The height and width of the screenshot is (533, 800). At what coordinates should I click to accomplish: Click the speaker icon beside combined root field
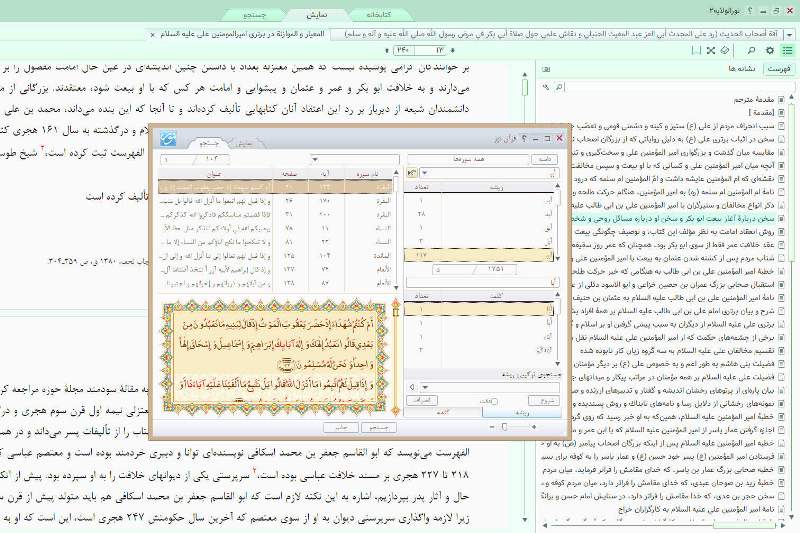click(412, 387)
